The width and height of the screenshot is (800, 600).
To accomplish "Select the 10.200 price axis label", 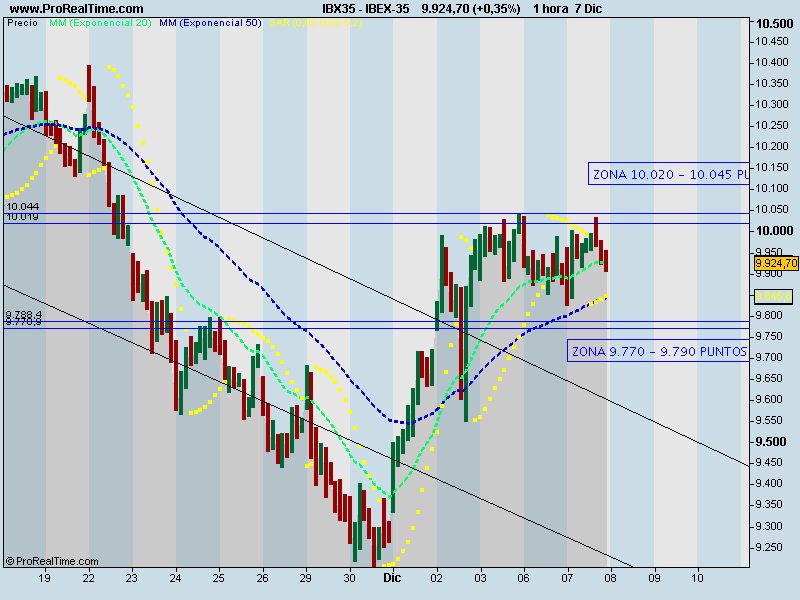I will pos(772,146).
